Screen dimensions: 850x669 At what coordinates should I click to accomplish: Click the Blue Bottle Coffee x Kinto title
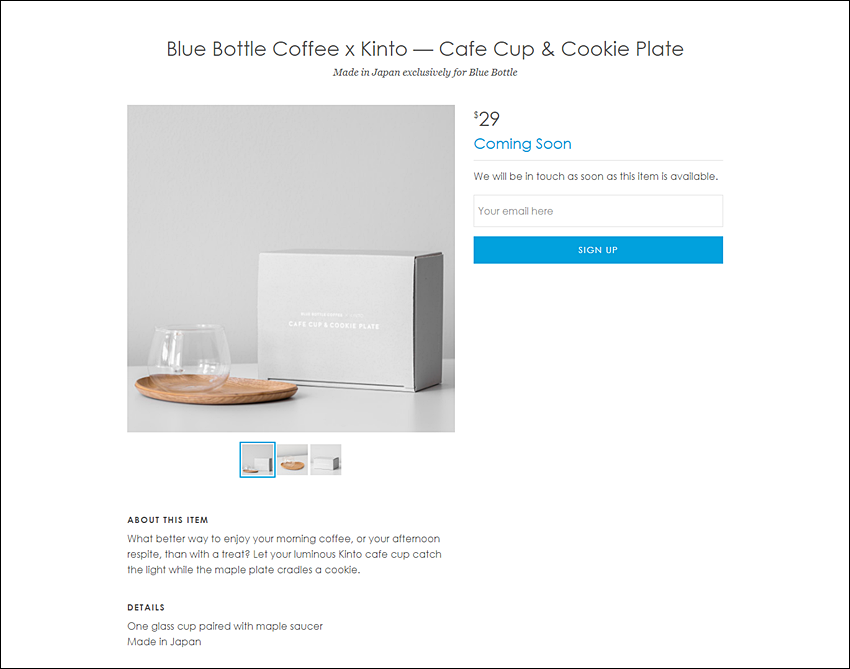coord(425,49)
